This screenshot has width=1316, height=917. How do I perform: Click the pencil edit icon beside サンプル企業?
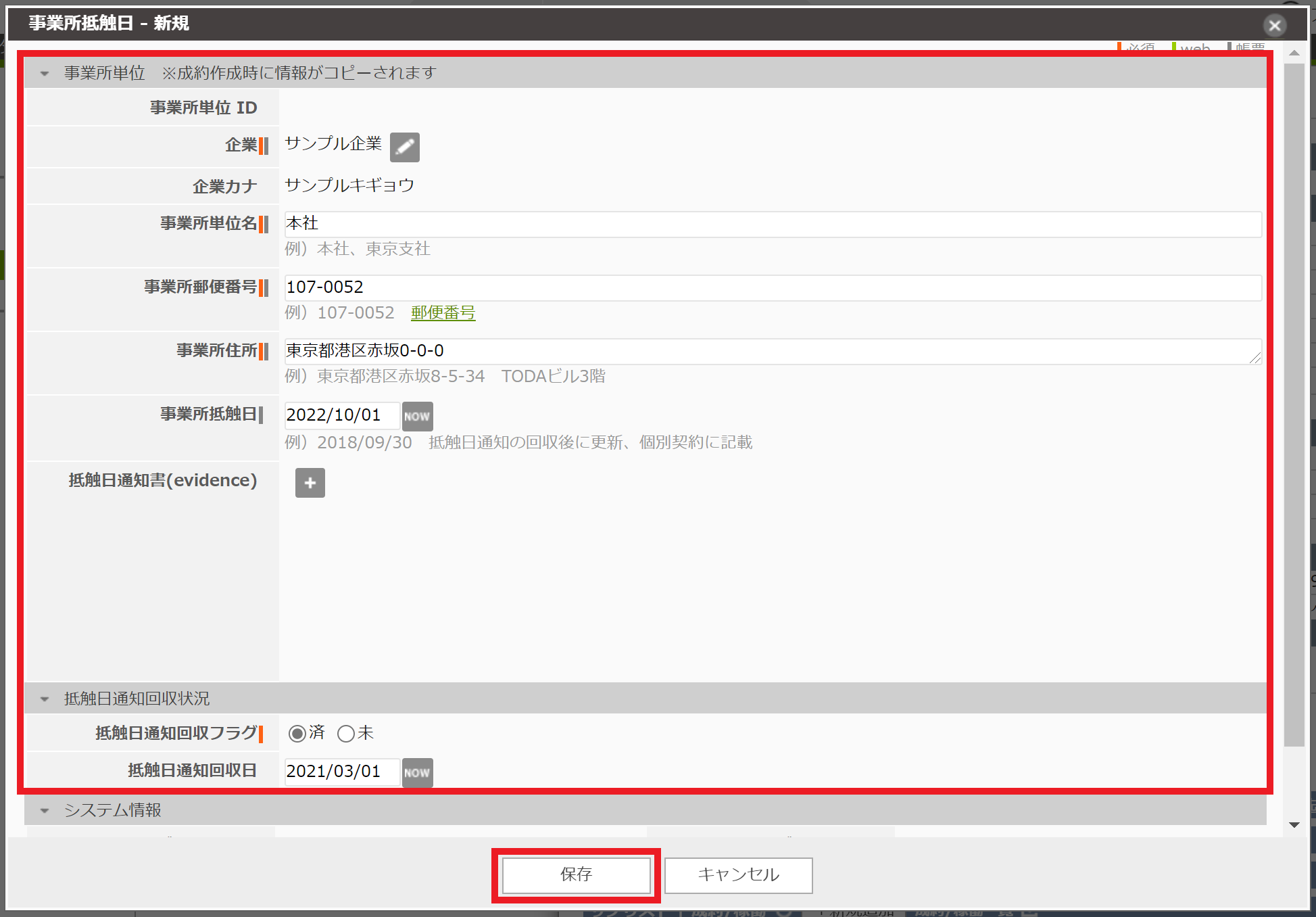click(x=404, y=147)
